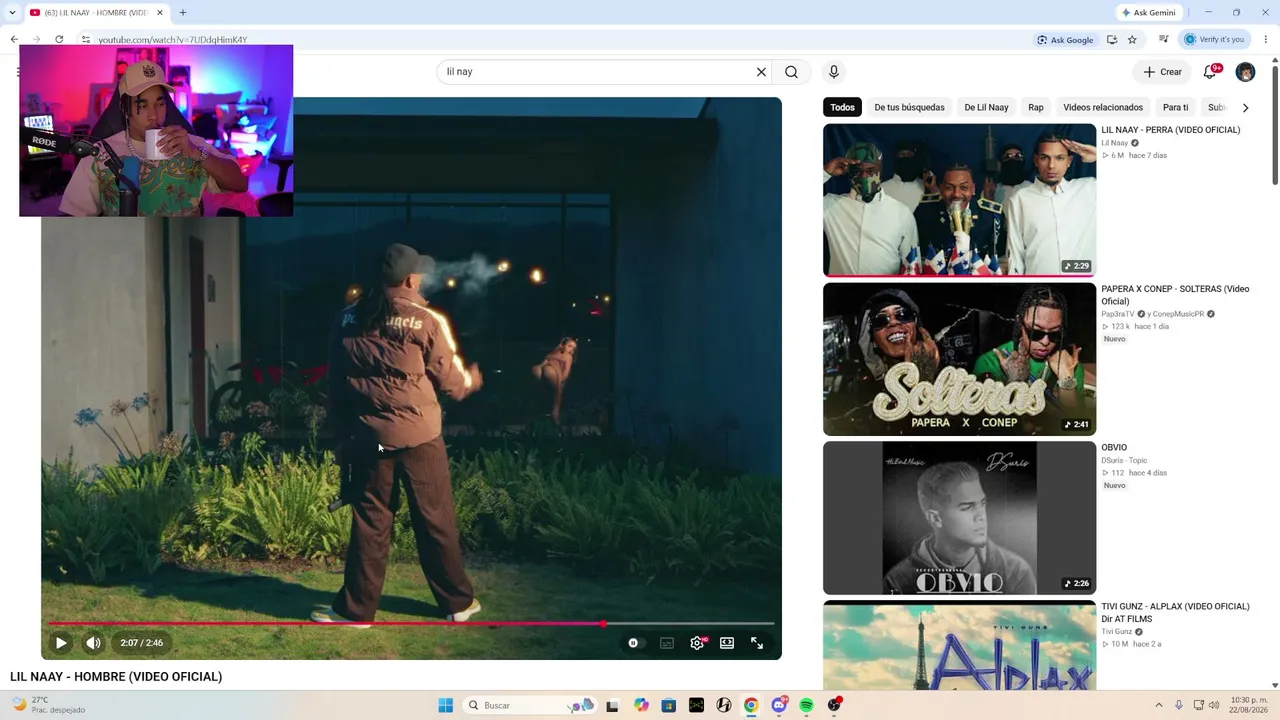Visit the Tivi Gunz channel link
Image resolution: width=1280 pixels, height=720 pixels.
click(x=1116, y=632)
